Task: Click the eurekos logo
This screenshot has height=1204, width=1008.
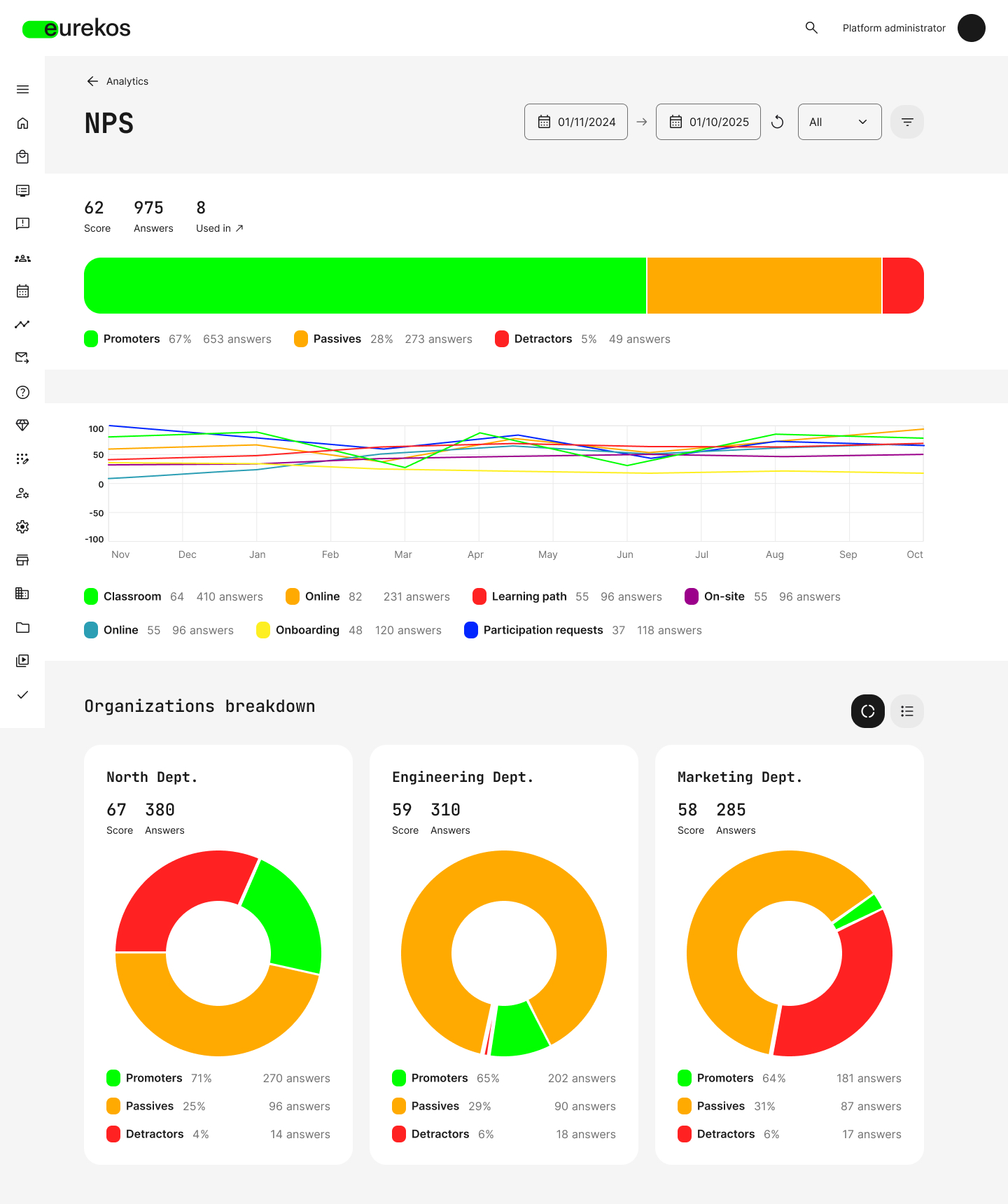Action: point(77,28)
